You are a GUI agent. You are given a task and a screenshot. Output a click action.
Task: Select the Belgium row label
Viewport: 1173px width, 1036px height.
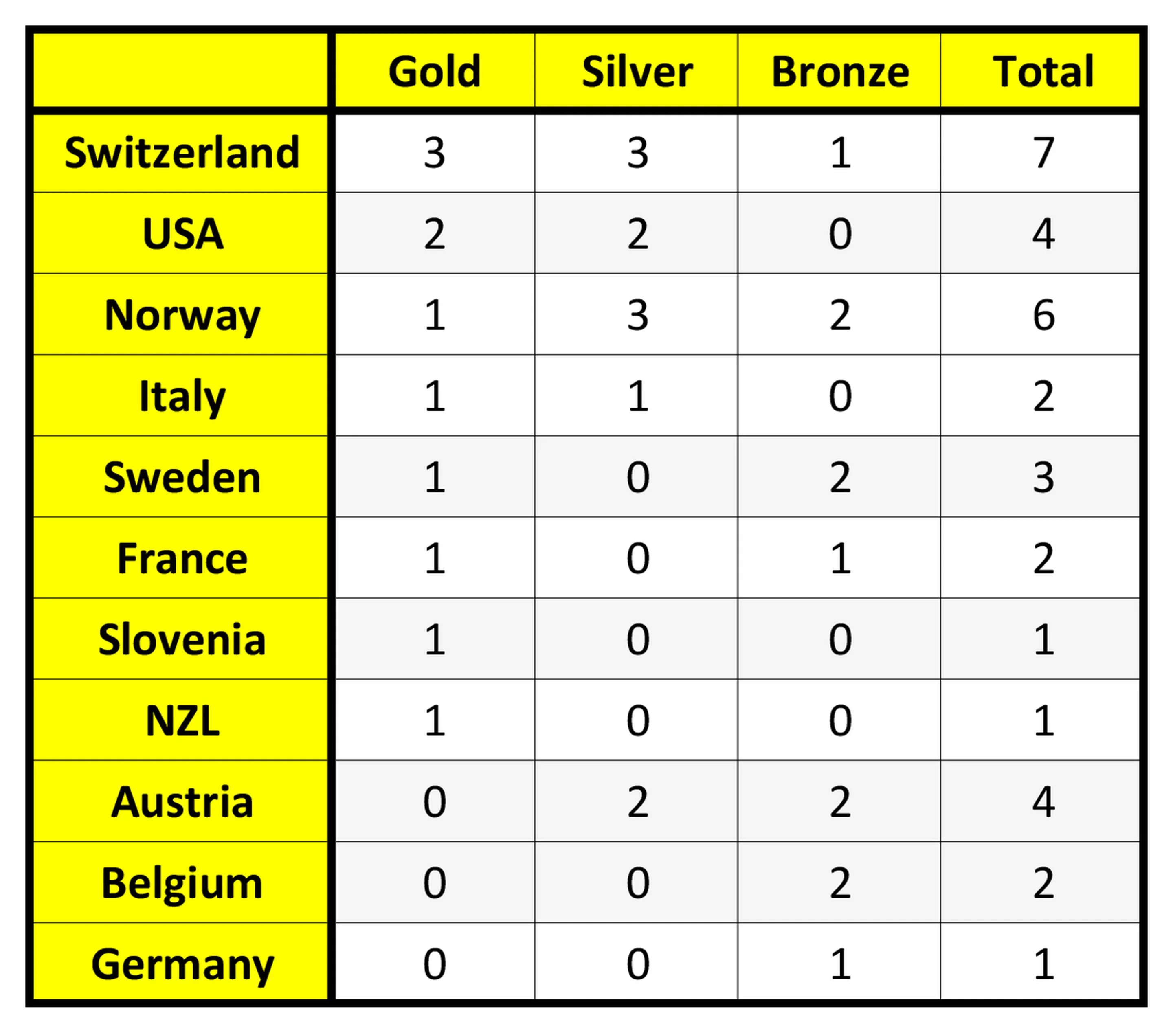point(182,883)
